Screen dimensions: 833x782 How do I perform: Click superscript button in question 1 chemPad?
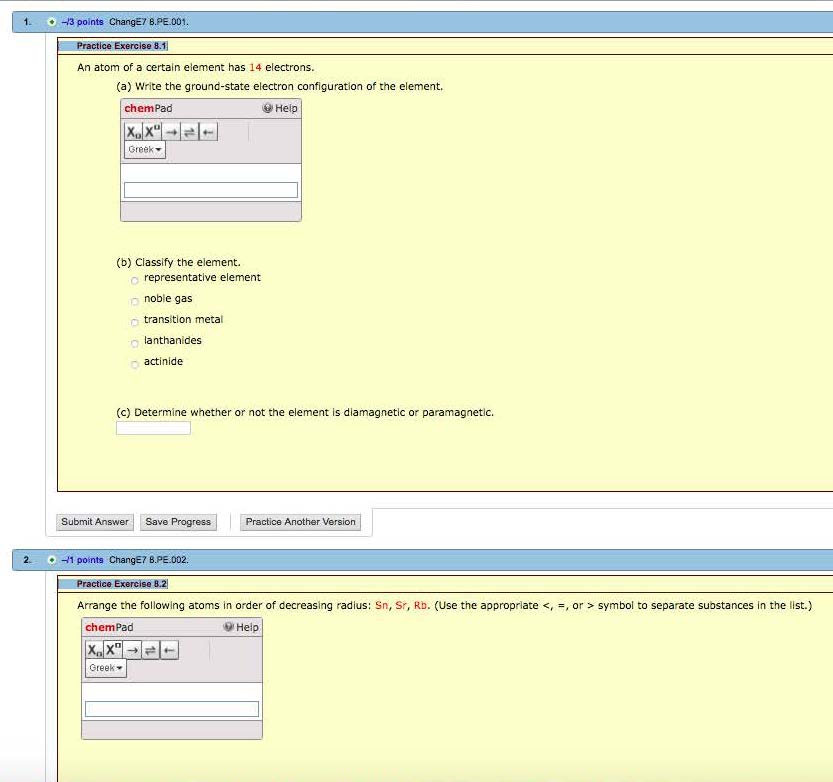click(x=152, y=132)
